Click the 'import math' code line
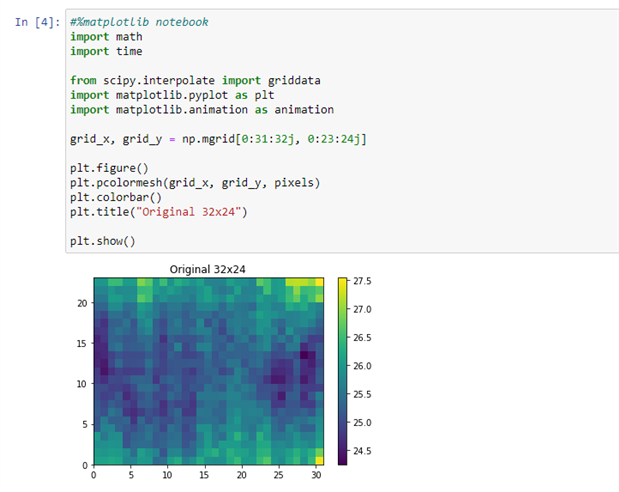 pyautogui.click(x=106, y=37)
